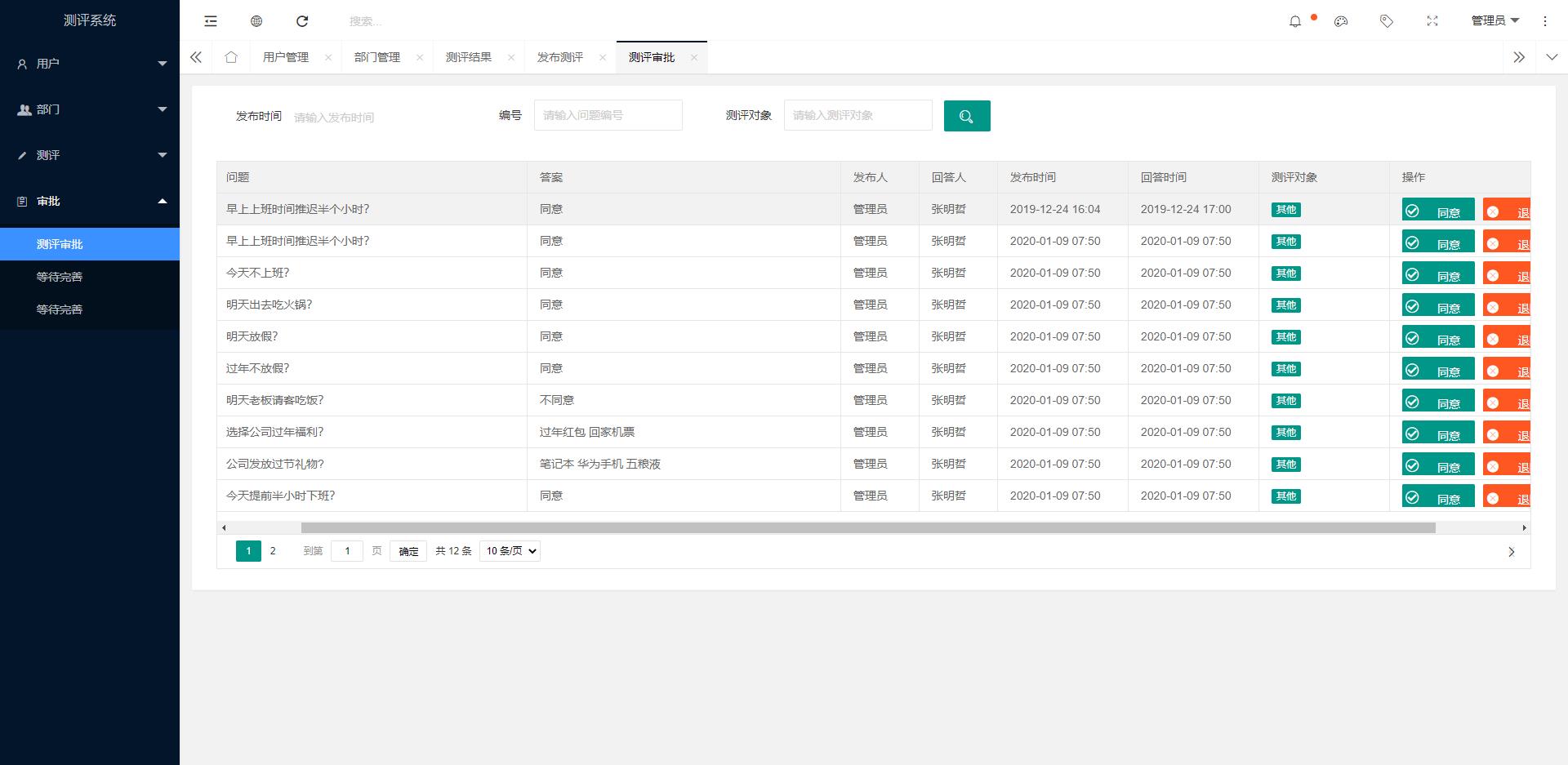1568x765 pixels.
Task: Click the scrollbar right arrow
Action: coord(1524,527)
